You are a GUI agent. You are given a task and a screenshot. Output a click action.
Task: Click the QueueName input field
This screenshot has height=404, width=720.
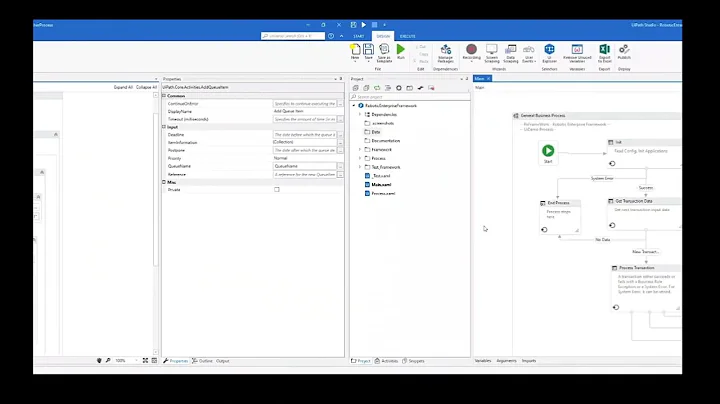pyautogui.click(x=305, y=166)
